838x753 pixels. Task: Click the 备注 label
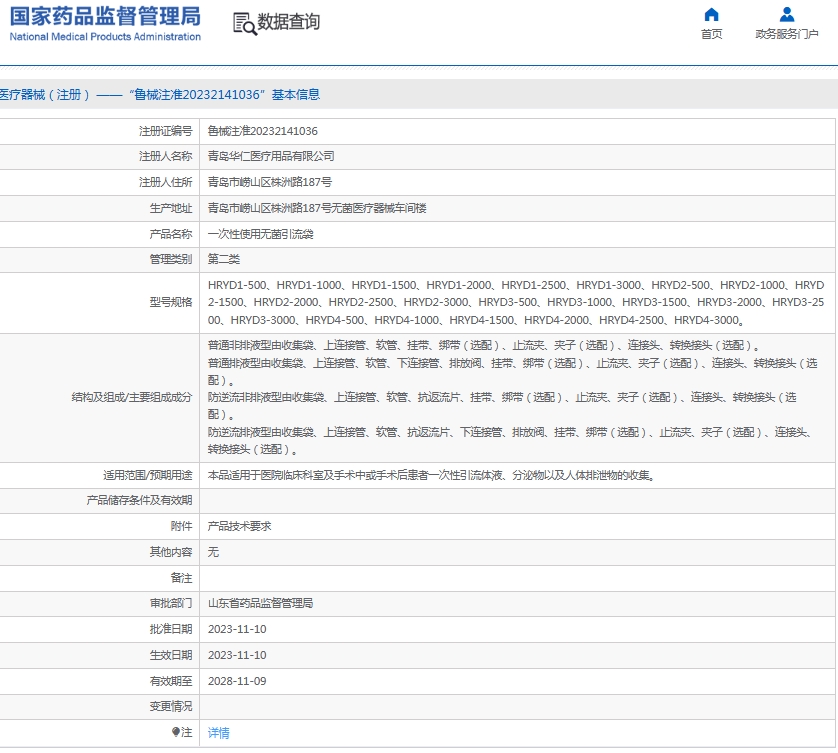click(181, 578)
